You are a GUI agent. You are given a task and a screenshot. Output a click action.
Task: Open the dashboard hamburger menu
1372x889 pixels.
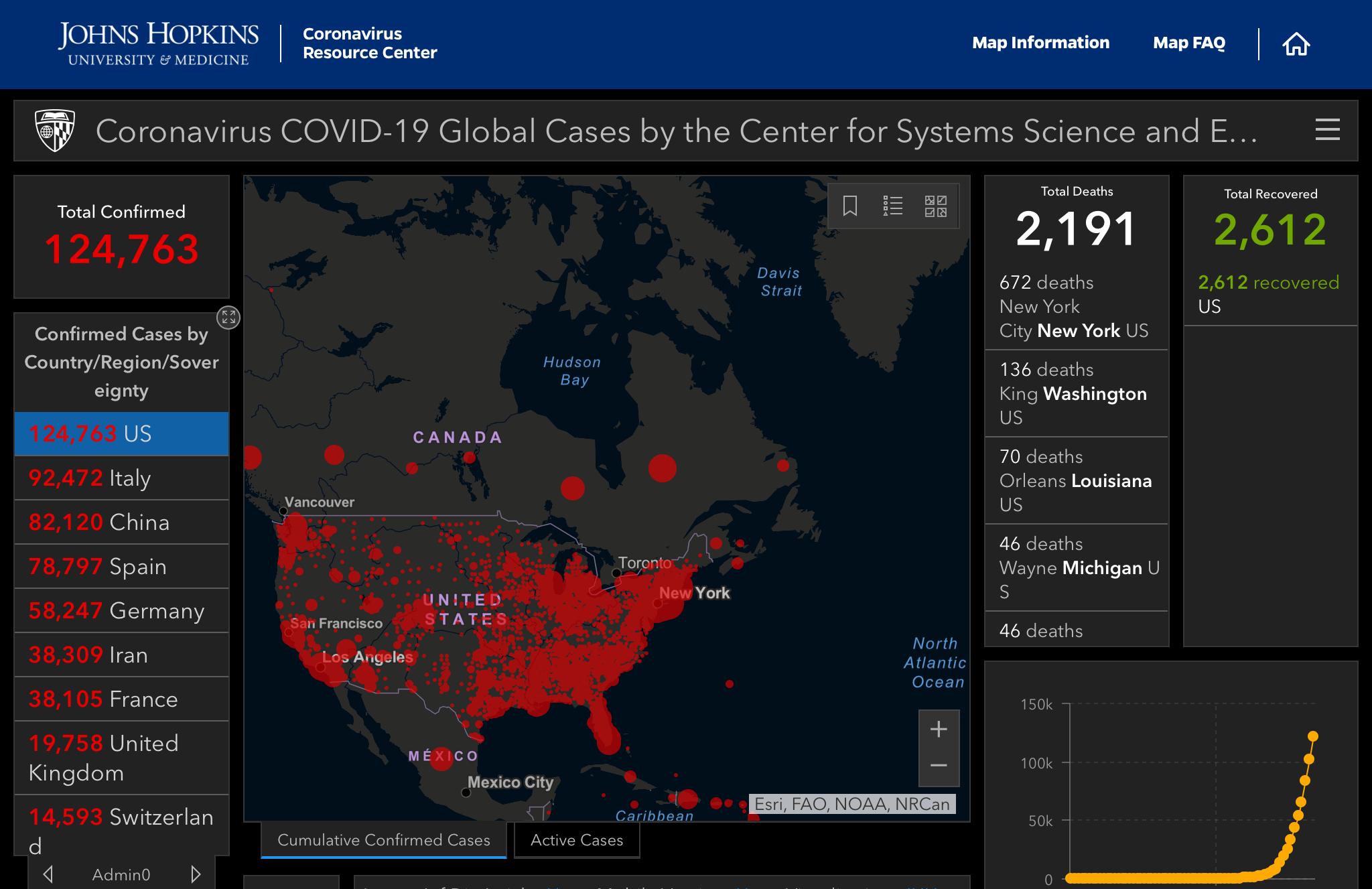[1327, 131]
